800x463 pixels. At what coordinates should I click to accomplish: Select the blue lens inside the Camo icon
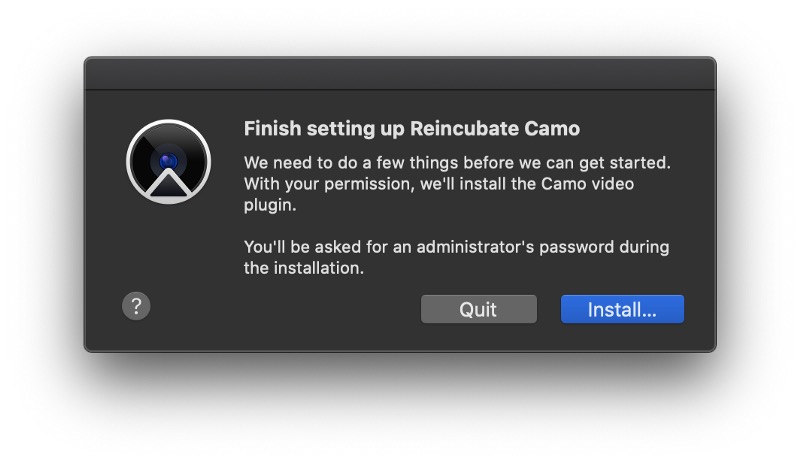tap(168, 161)
